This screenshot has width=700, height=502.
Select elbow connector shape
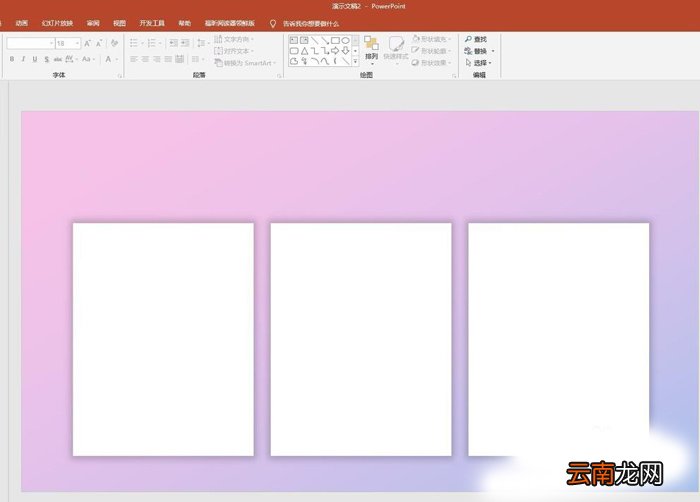coord(314,51)
